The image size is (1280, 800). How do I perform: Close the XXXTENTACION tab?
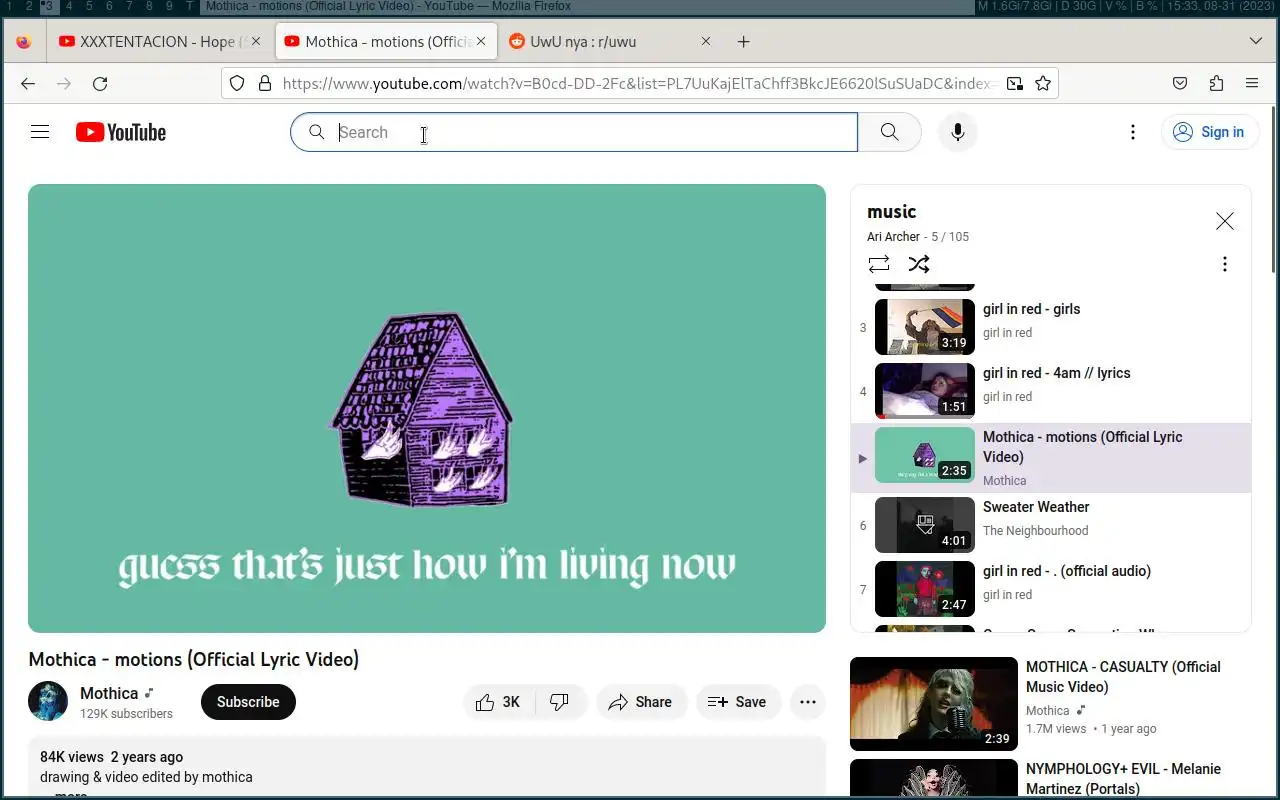pyautogui.click(x=256, y=42)
